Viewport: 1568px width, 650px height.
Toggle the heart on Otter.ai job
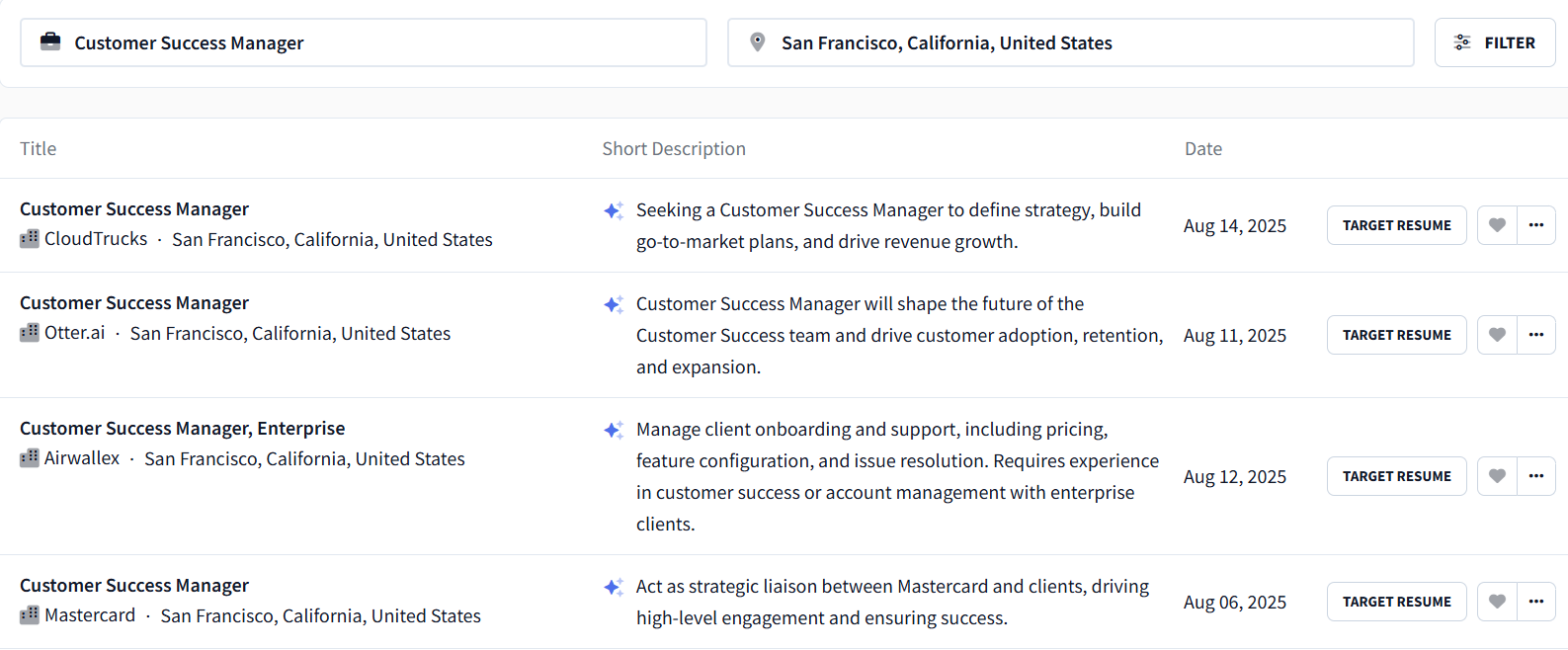click(x=1497, y=335)
